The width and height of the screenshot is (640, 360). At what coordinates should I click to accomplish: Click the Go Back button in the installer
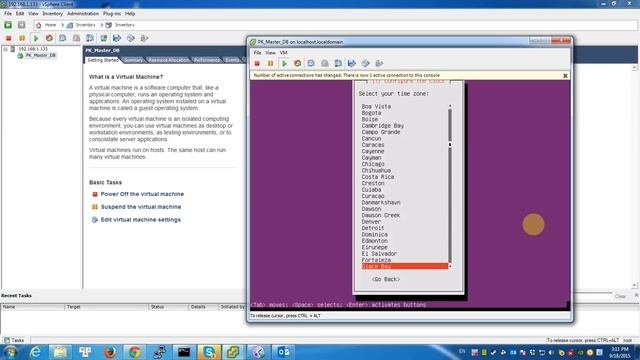coord(386,279)
